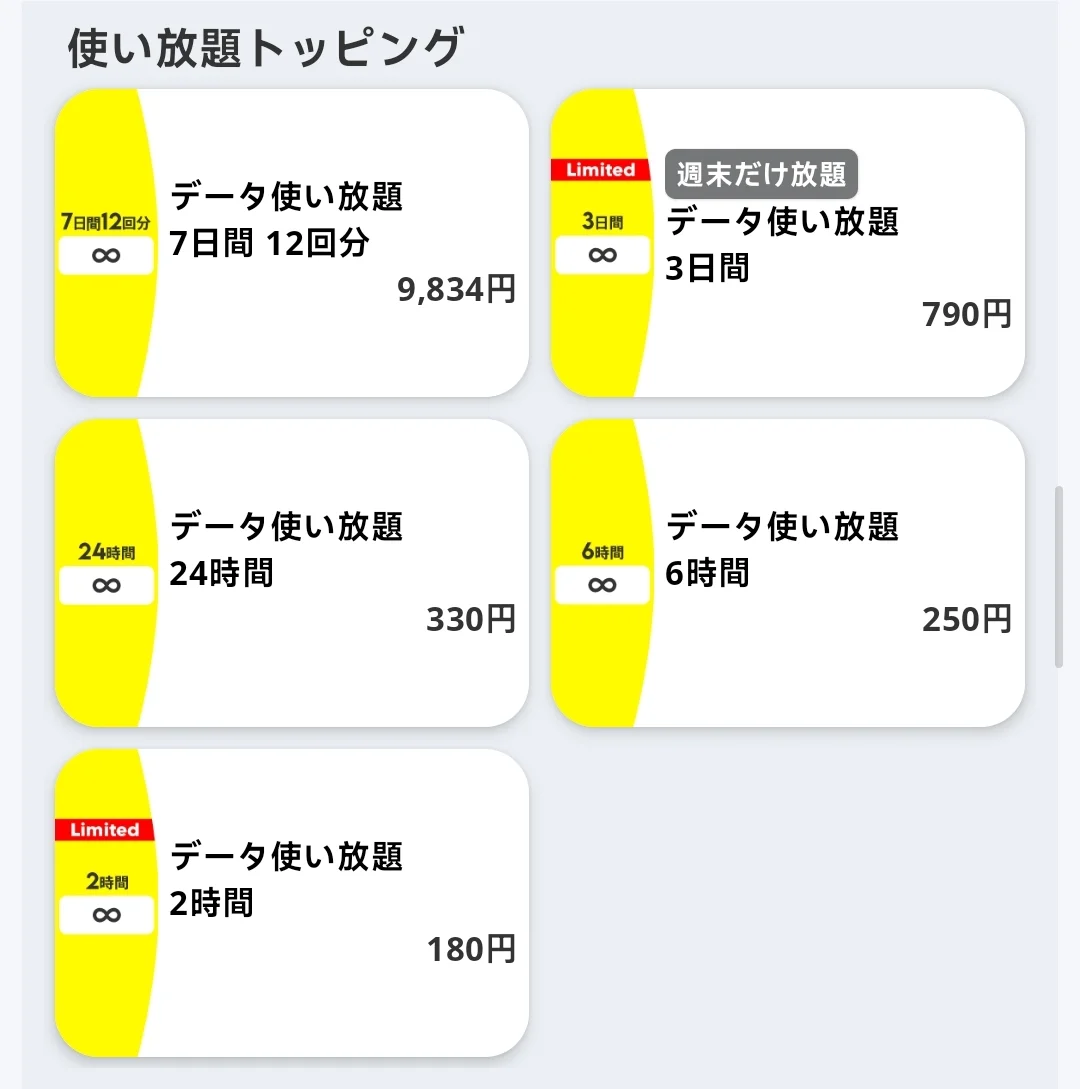Click the 使い放題トッピング section heading
Image resolution: width=1080 pixels, height=1089 pixels.
tap(266, 48)
